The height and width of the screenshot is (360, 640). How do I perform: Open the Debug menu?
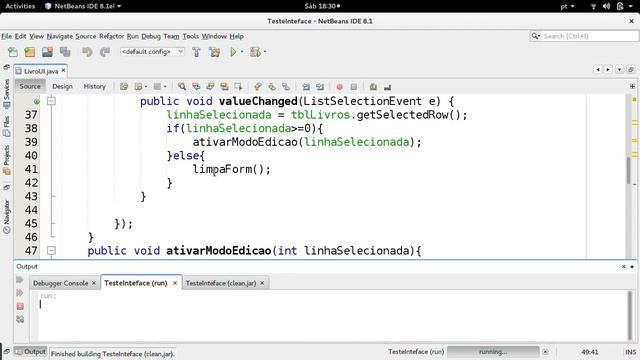point(151,36)
